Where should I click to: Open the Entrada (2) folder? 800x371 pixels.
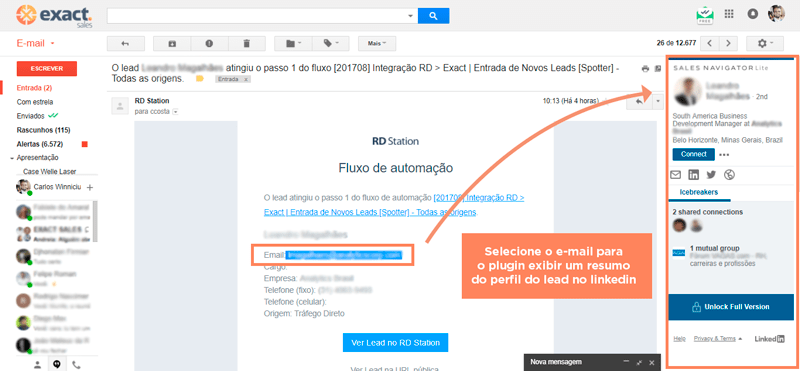tap(34, 88)
